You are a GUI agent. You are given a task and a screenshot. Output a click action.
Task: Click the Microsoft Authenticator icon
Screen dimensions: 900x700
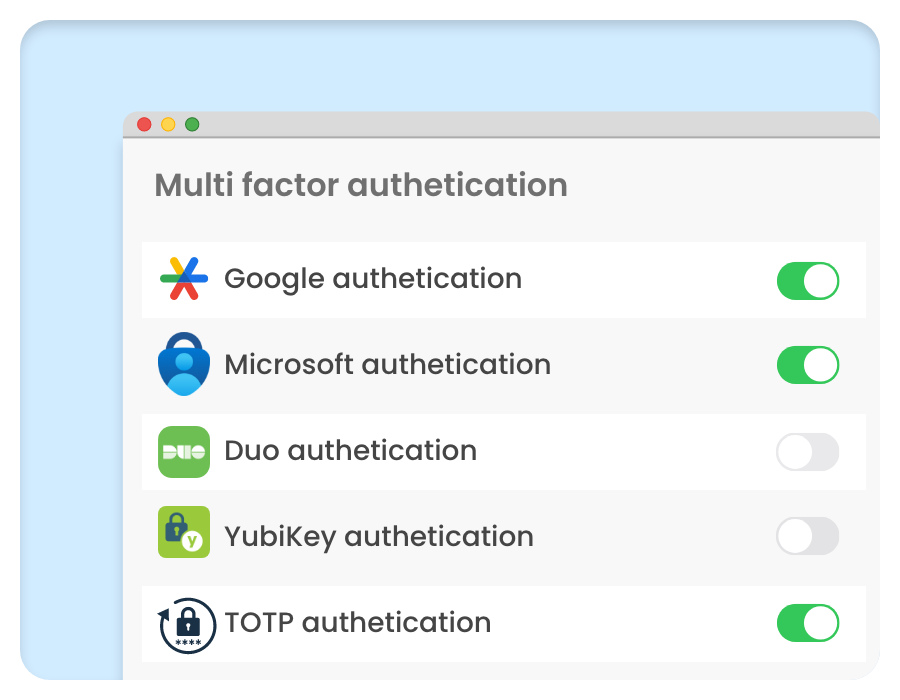click(184, 365)
